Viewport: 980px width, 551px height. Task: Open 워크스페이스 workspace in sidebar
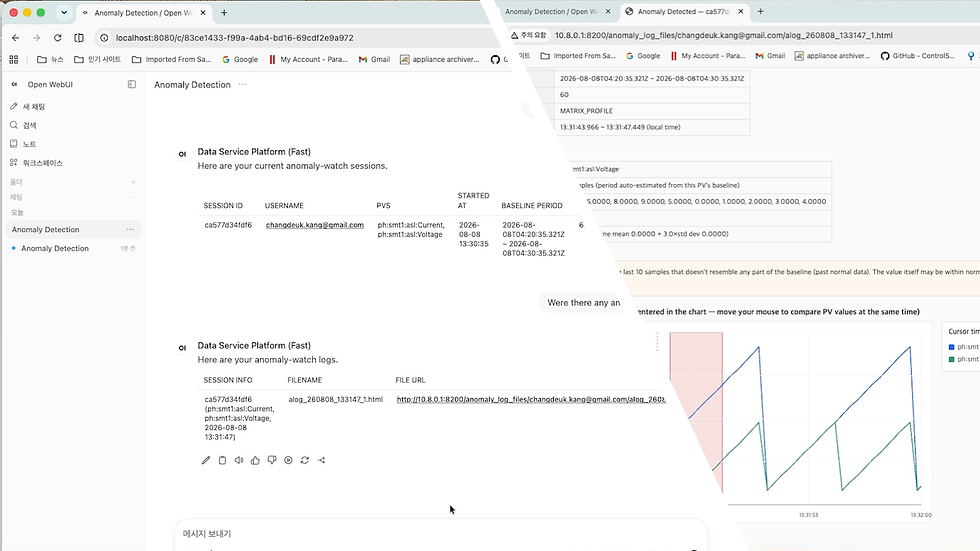point(36,163)
